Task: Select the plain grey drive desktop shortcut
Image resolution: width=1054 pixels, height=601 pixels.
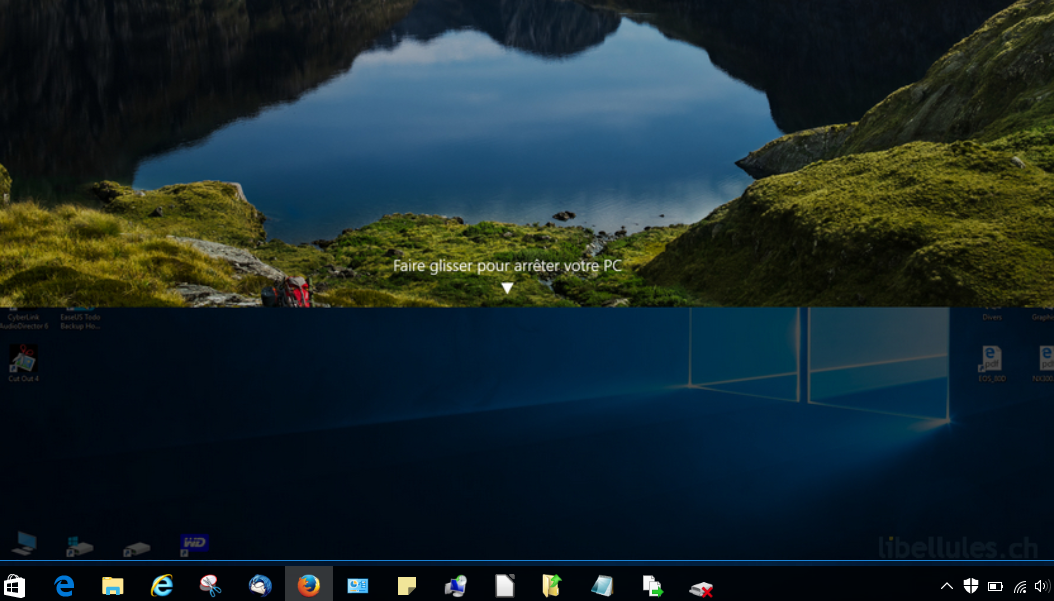Action: 136,549
